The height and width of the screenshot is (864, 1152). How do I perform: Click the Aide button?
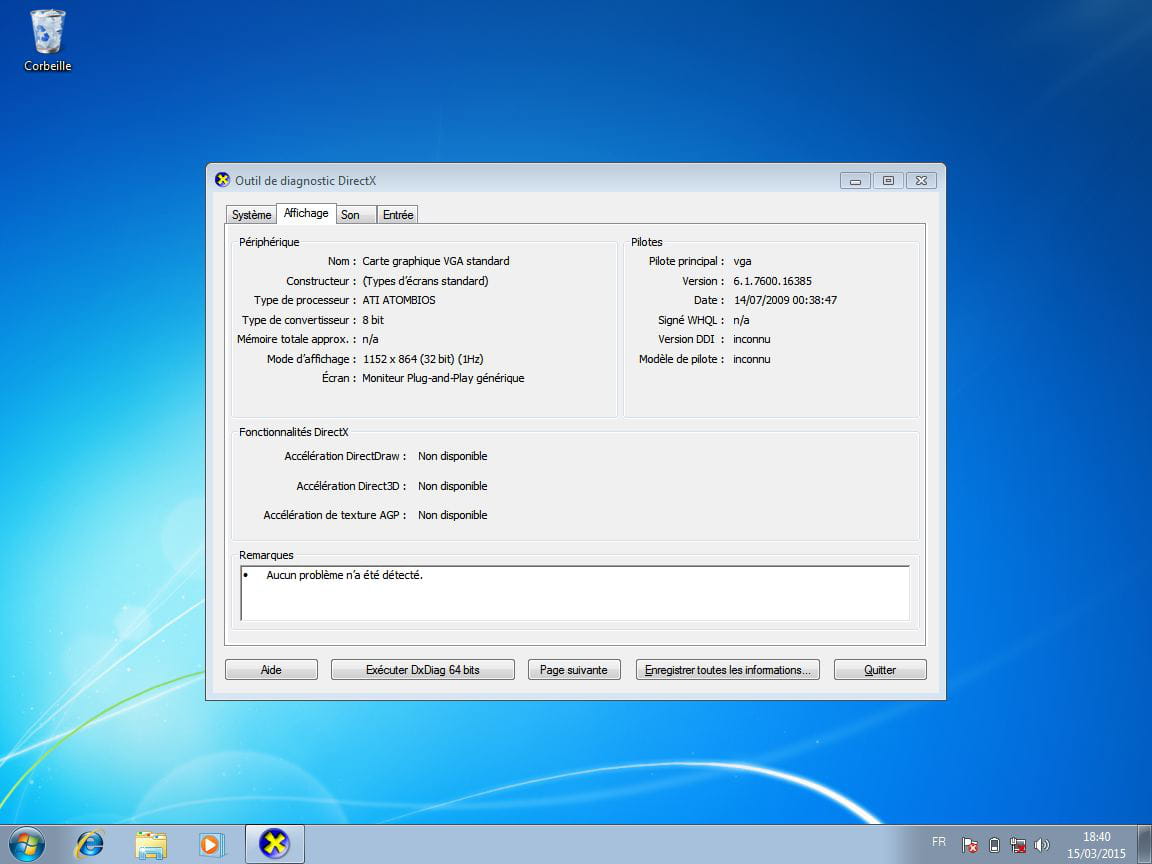271,670
